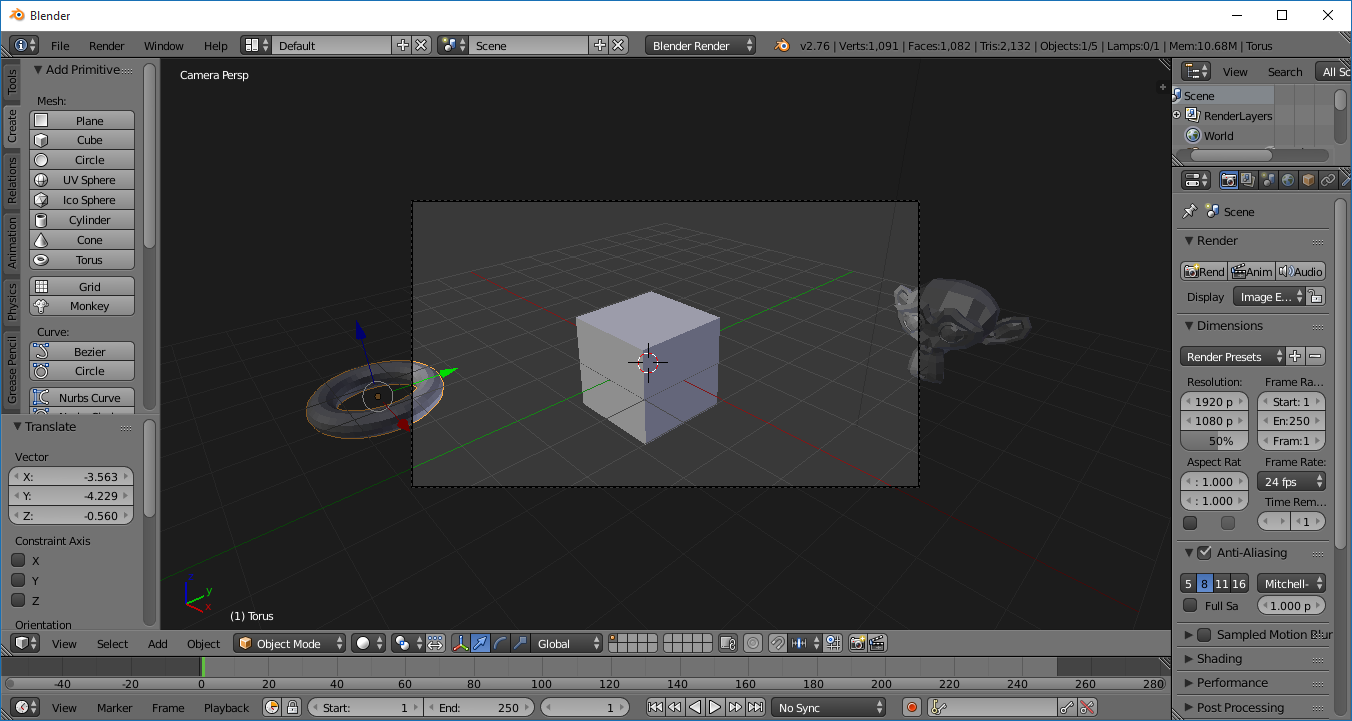1352x721 pixels.
Task: Switch to the Physics tab
Action: 12,301
